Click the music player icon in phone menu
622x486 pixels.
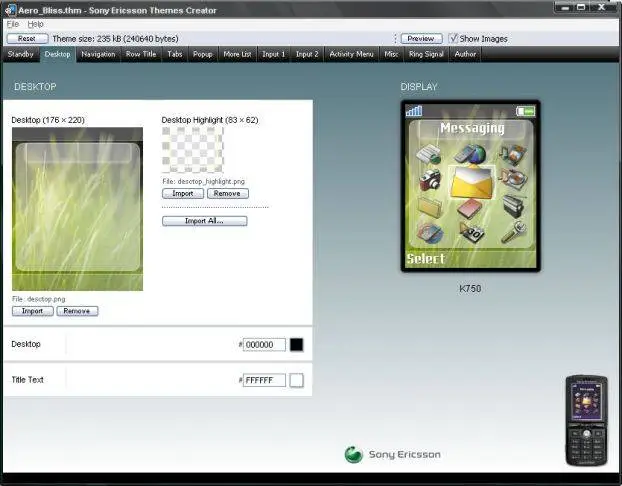click(513, 180)
